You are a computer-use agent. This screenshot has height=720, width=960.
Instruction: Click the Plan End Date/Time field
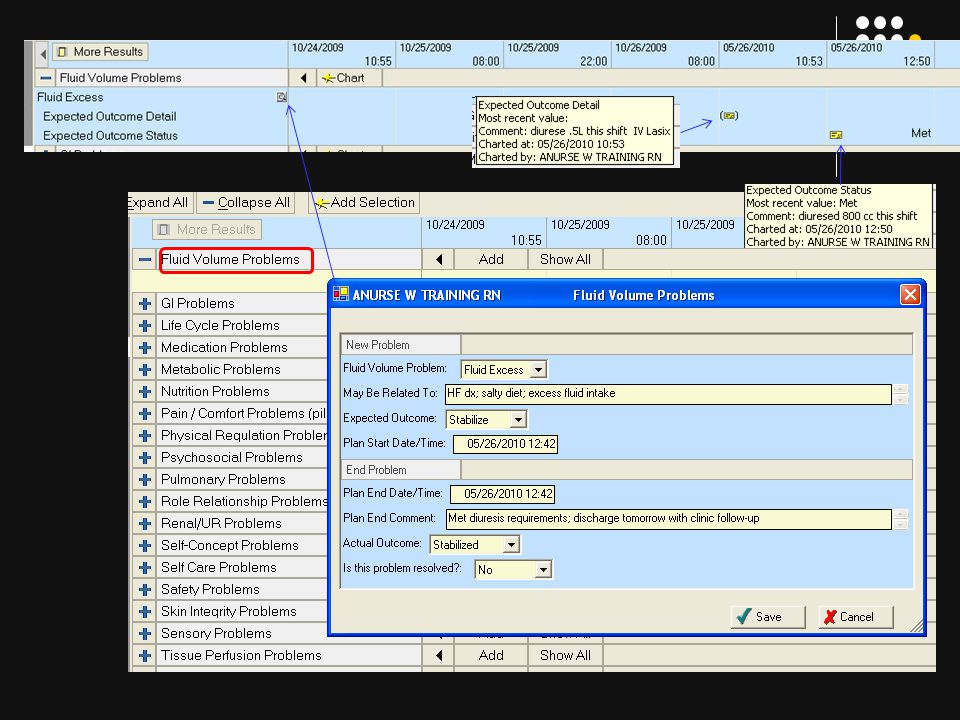point(502,494)
